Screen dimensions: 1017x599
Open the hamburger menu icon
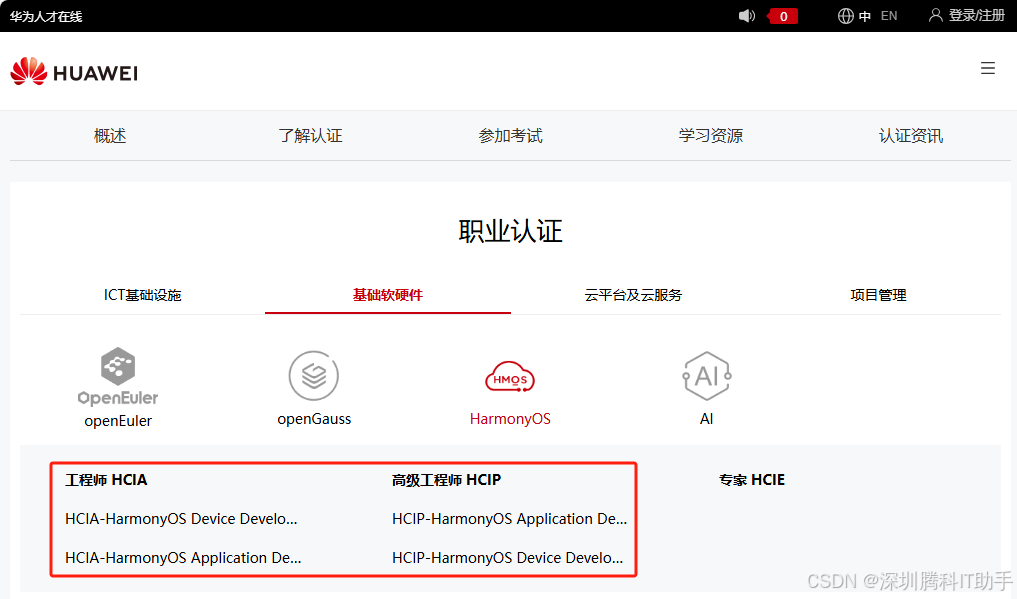[x=987, y=68]
